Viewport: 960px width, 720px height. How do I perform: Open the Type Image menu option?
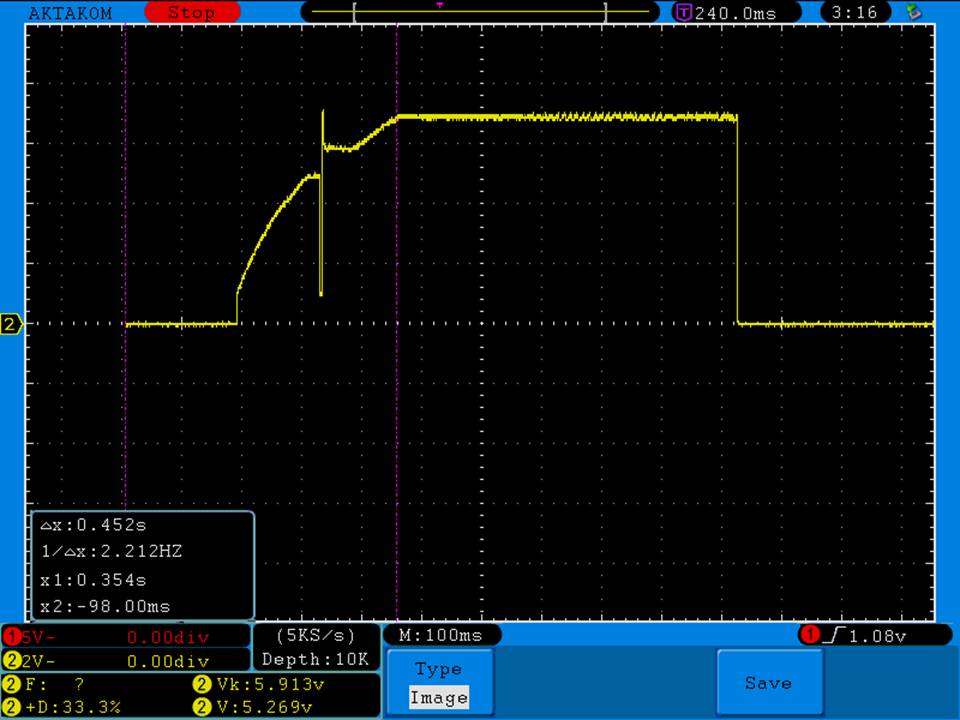439,683
